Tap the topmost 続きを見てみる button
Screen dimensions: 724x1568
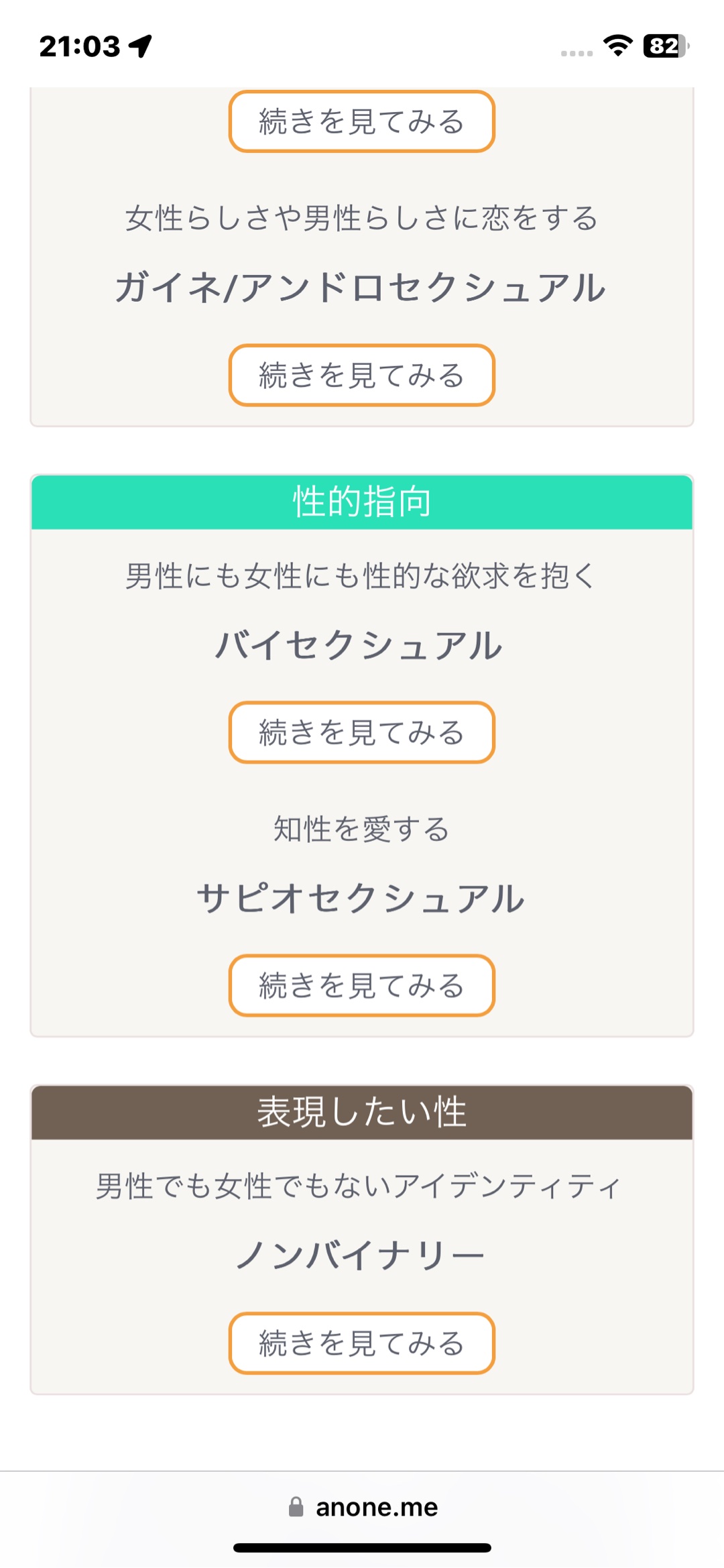pyautogui.click(x=362, y=121)
